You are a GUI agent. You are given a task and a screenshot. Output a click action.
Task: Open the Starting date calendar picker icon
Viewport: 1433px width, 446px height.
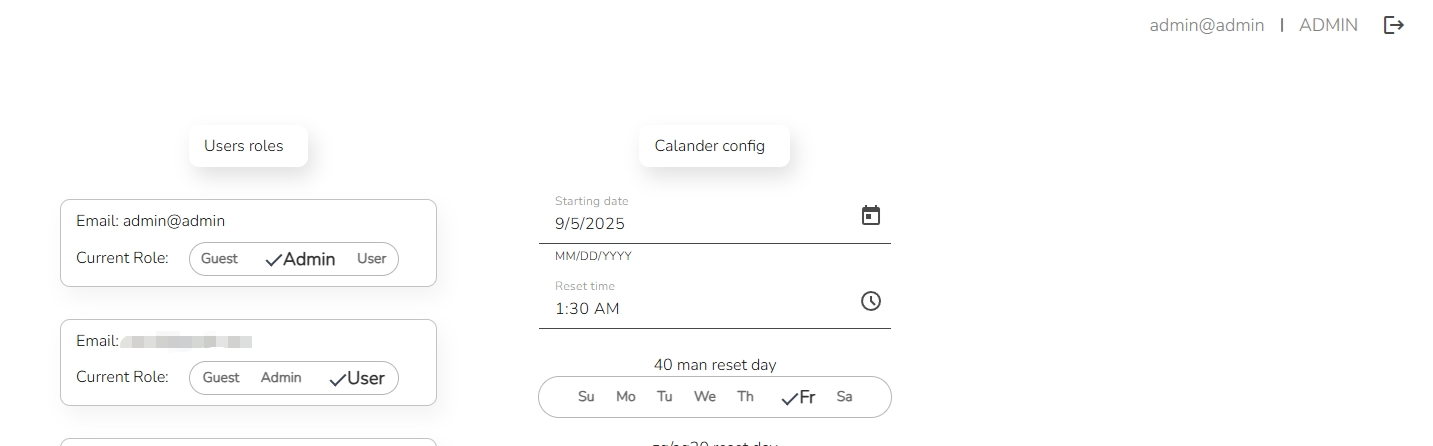coord(871,215)
